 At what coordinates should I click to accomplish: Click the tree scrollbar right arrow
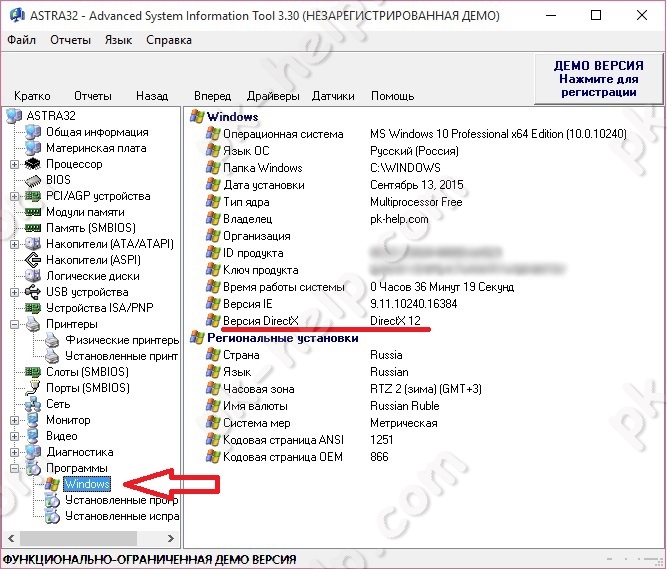(x=171, y=538)
